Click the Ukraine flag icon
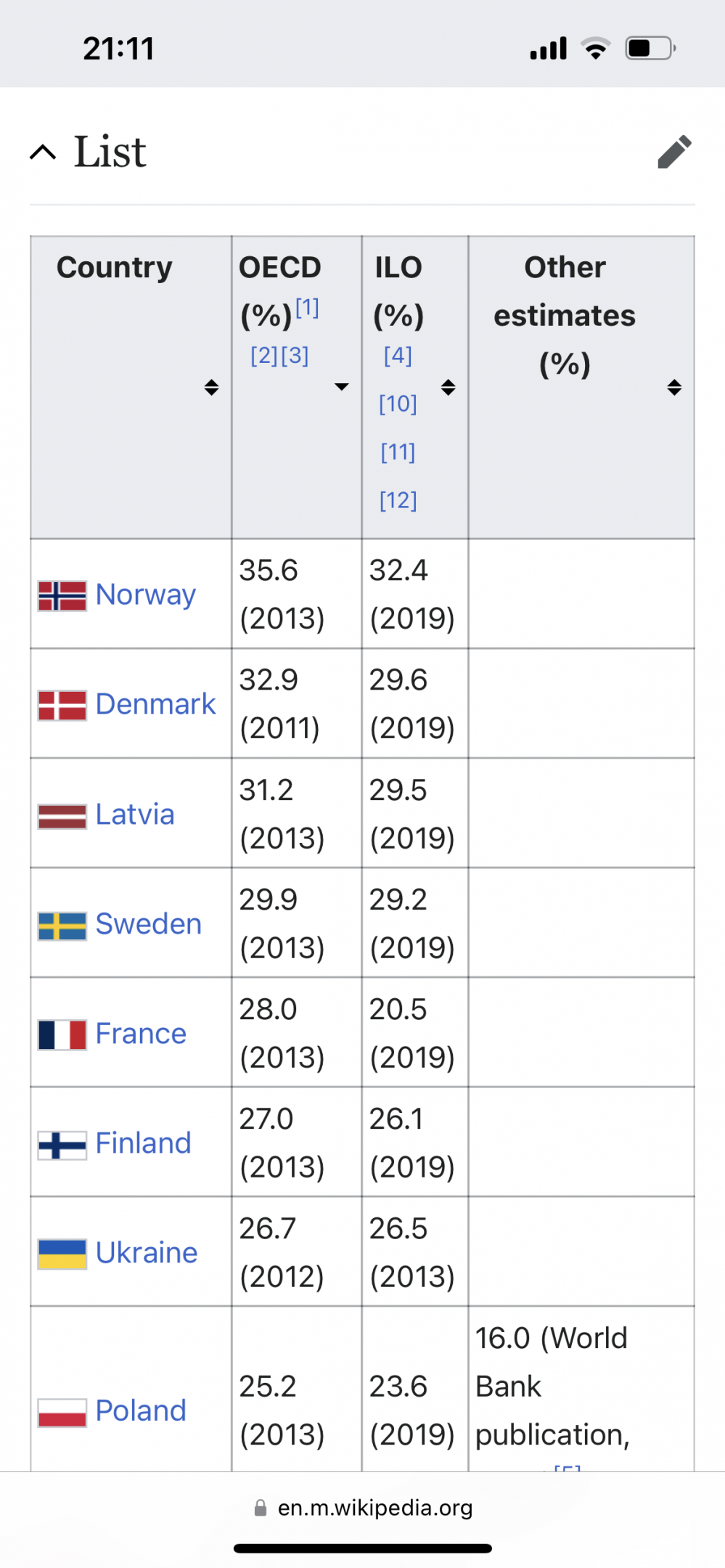 [x=62, y=1254]
